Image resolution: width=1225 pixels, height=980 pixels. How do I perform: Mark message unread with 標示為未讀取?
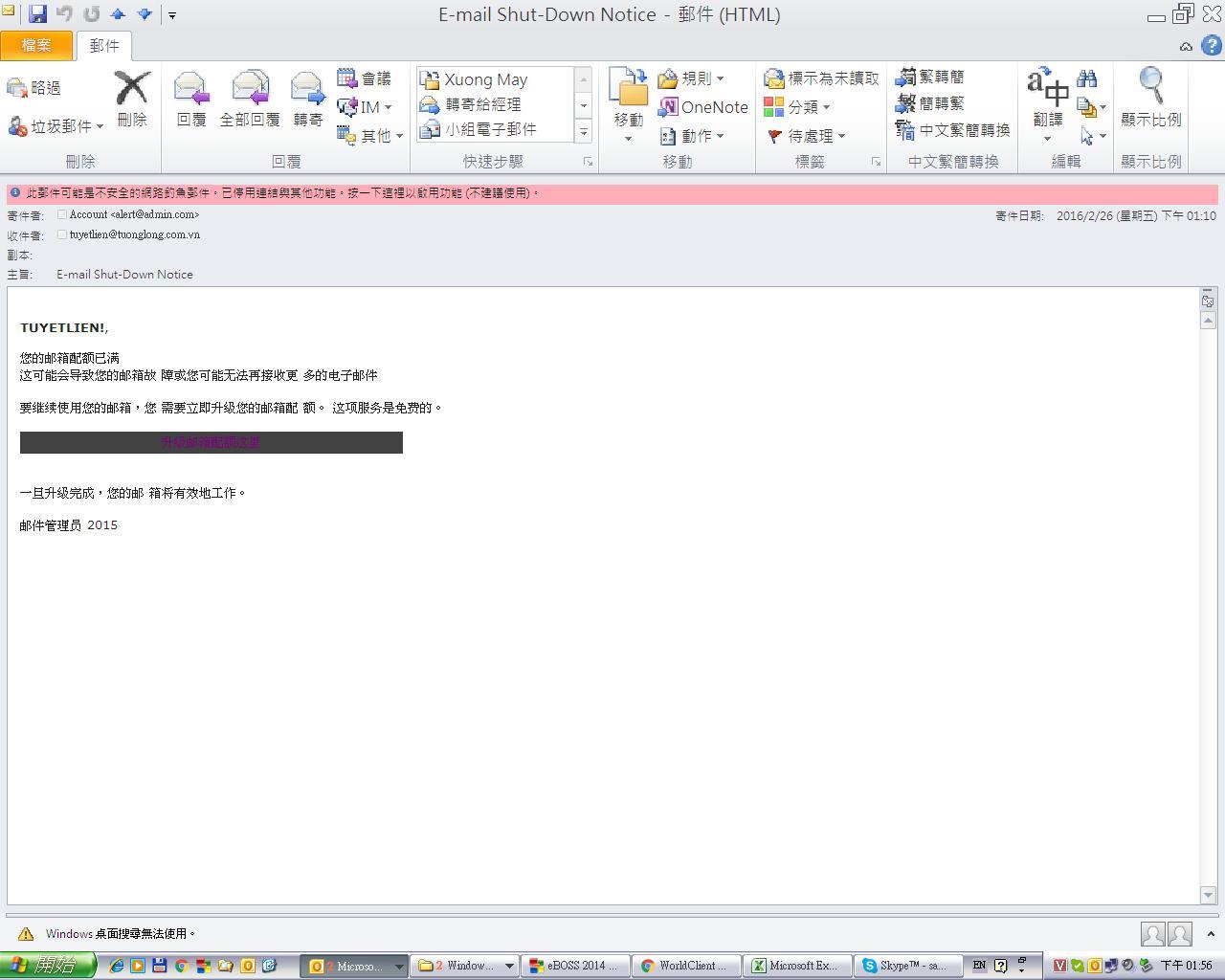point(821,78)
